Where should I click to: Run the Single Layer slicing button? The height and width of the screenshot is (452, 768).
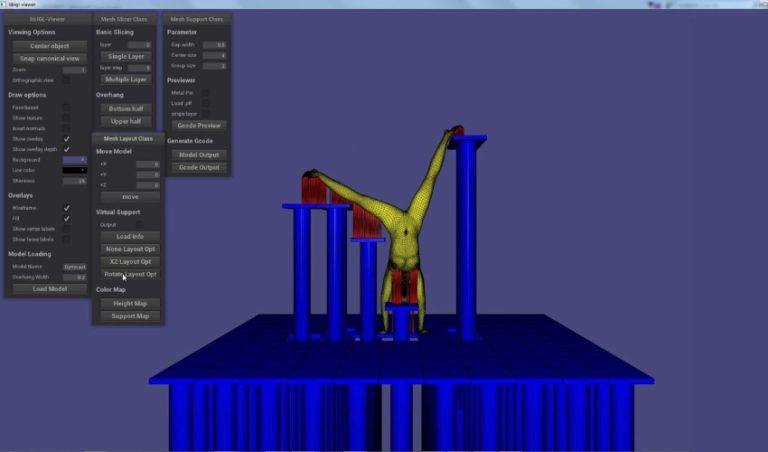pos(125,56)
